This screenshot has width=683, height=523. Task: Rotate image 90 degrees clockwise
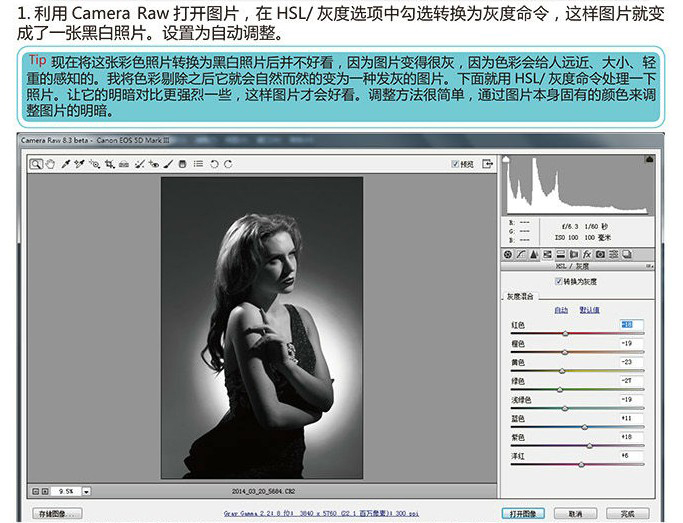pyautogui.click(x=228, y=164)
